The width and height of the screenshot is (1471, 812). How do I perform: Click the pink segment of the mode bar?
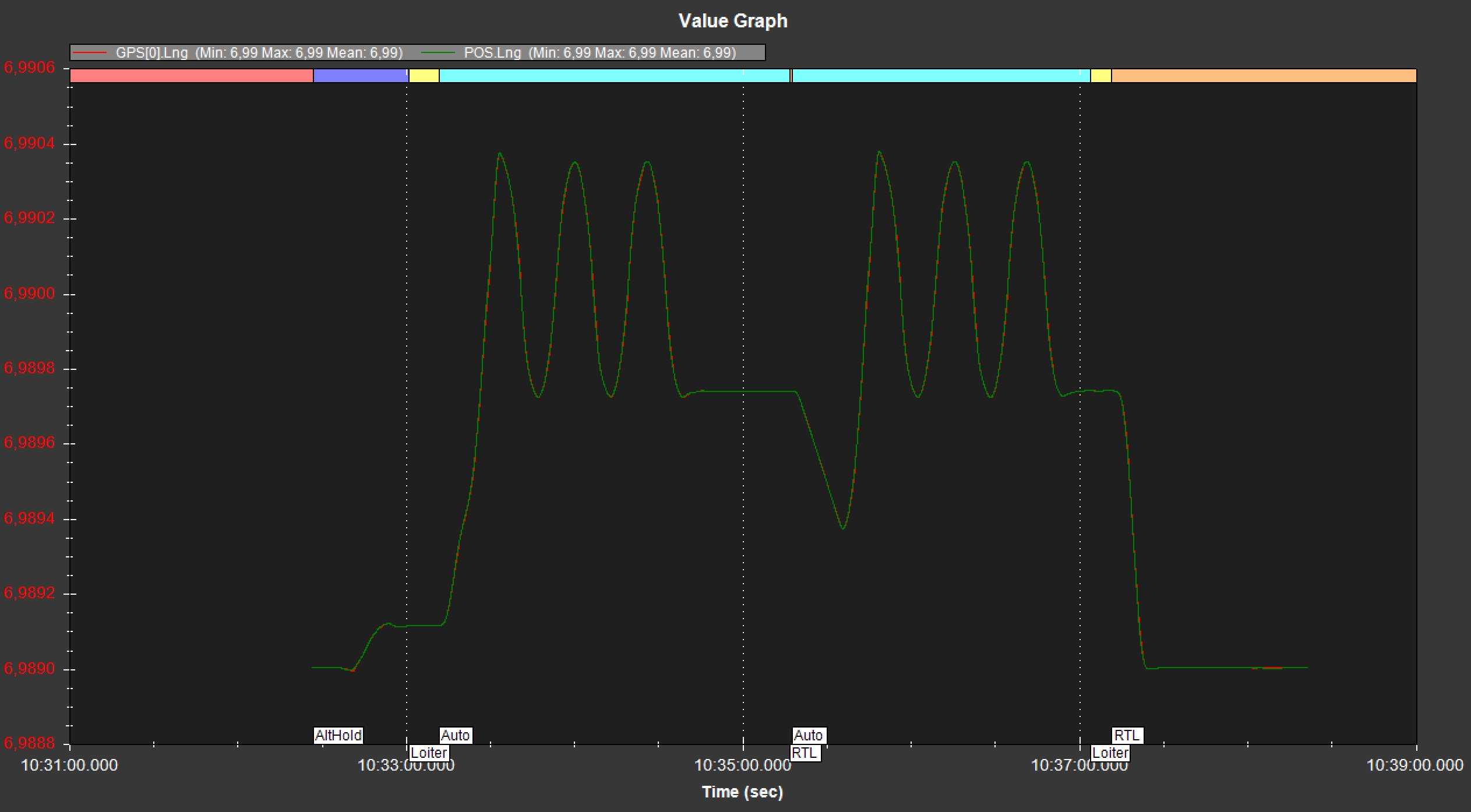point(191,76)
